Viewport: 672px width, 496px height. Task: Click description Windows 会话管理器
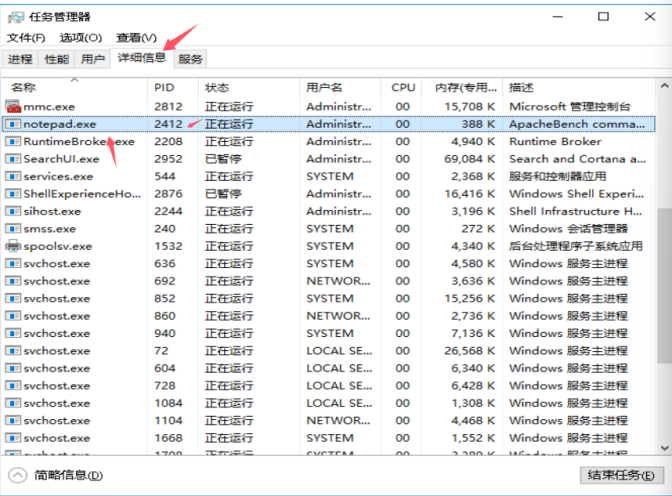(568, 228)
